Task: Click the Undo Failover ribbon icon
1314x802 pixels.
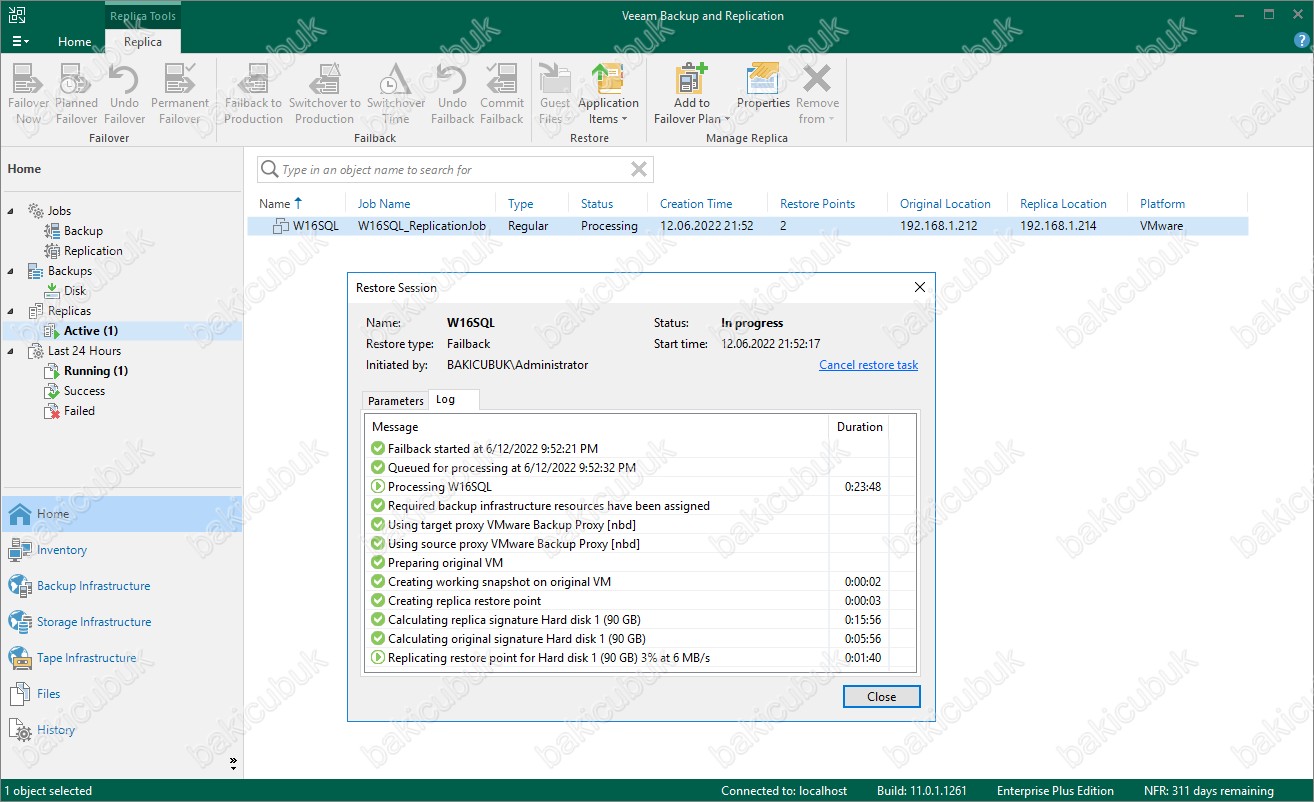Action: pos(124,93)
